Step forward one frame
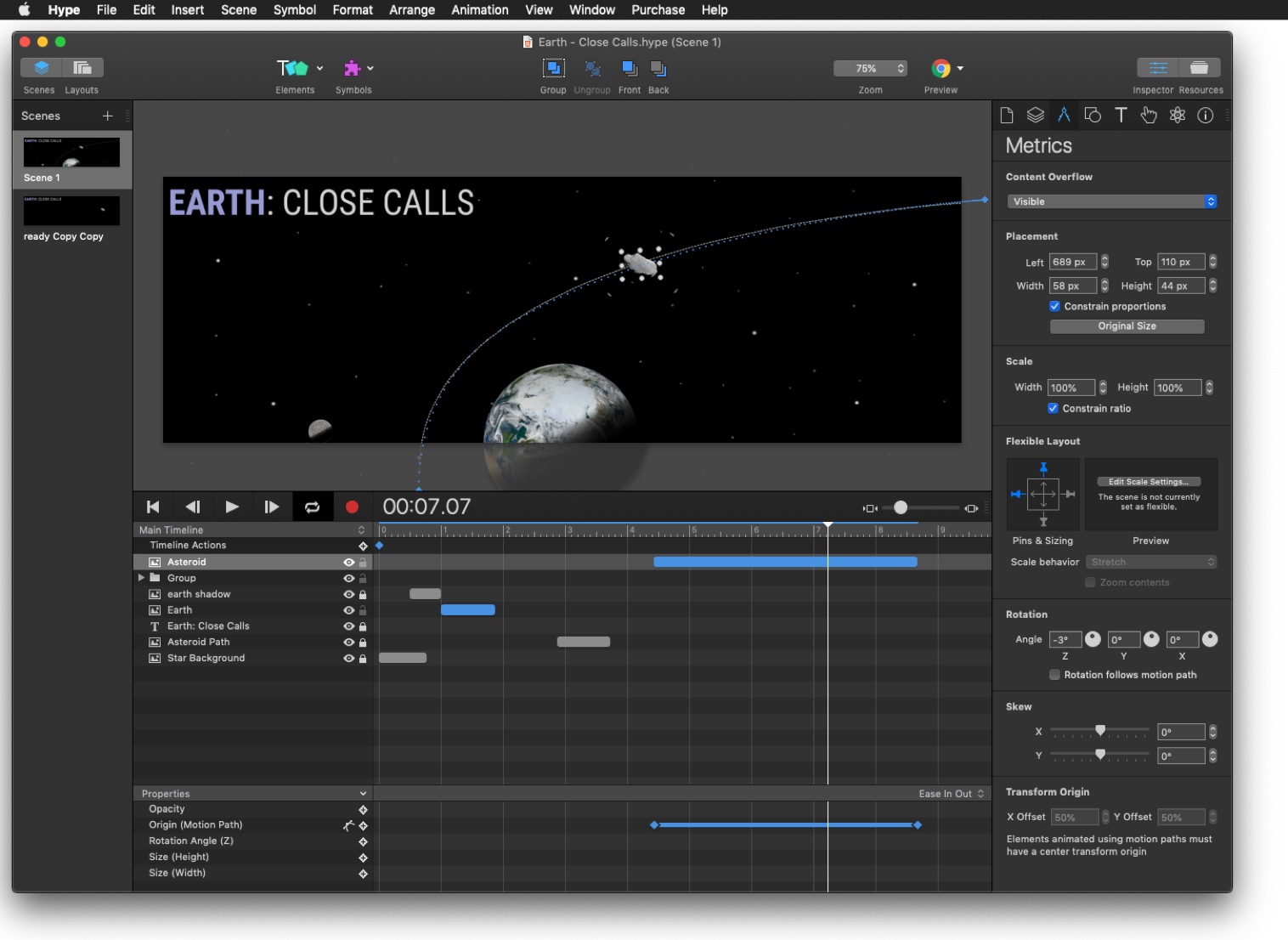Viewport: 1288px width, 940px height. pyautogui.click(x=272, y=507)
